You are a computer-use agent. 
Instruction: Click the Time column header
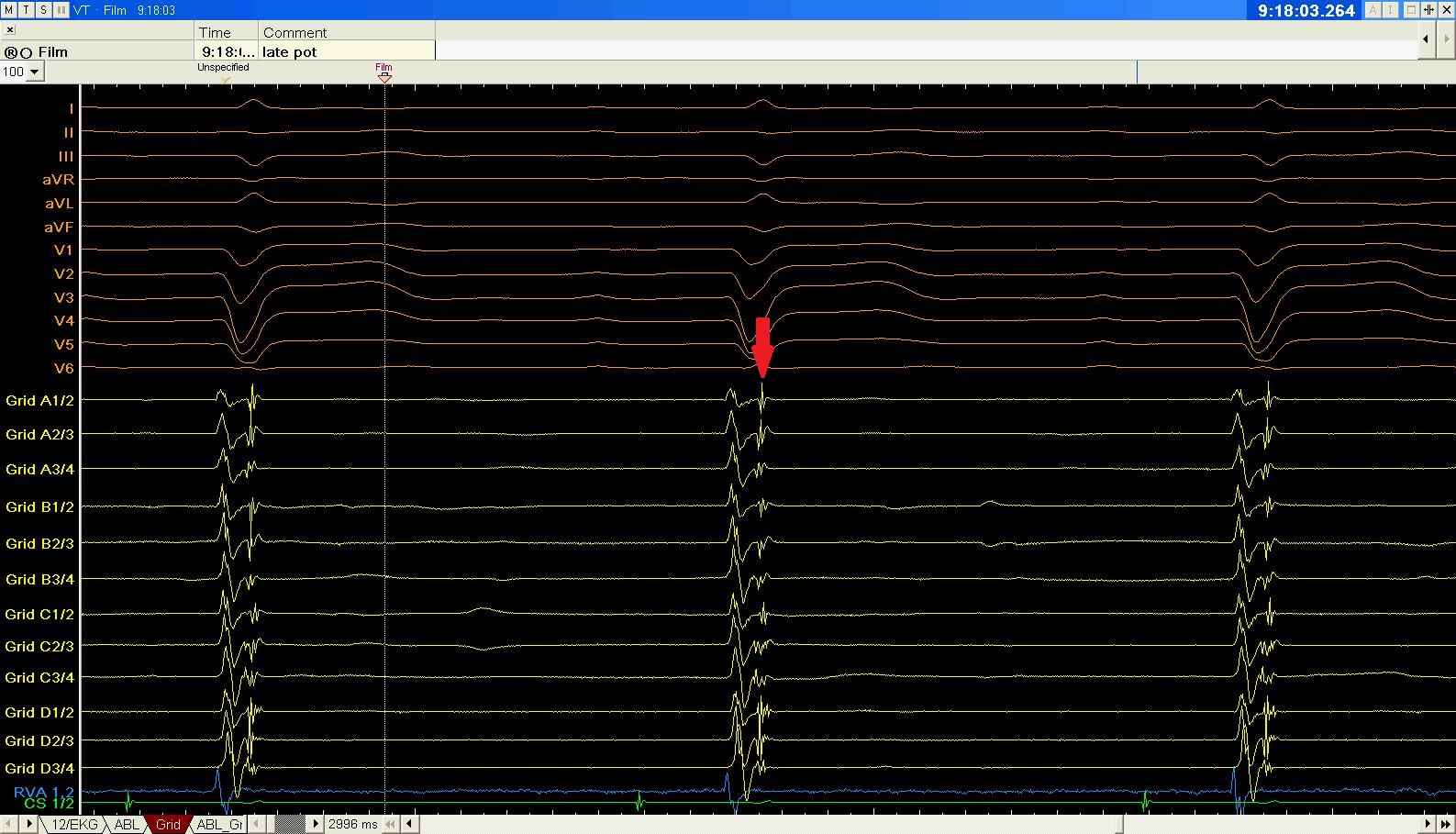tap(216, 32)
